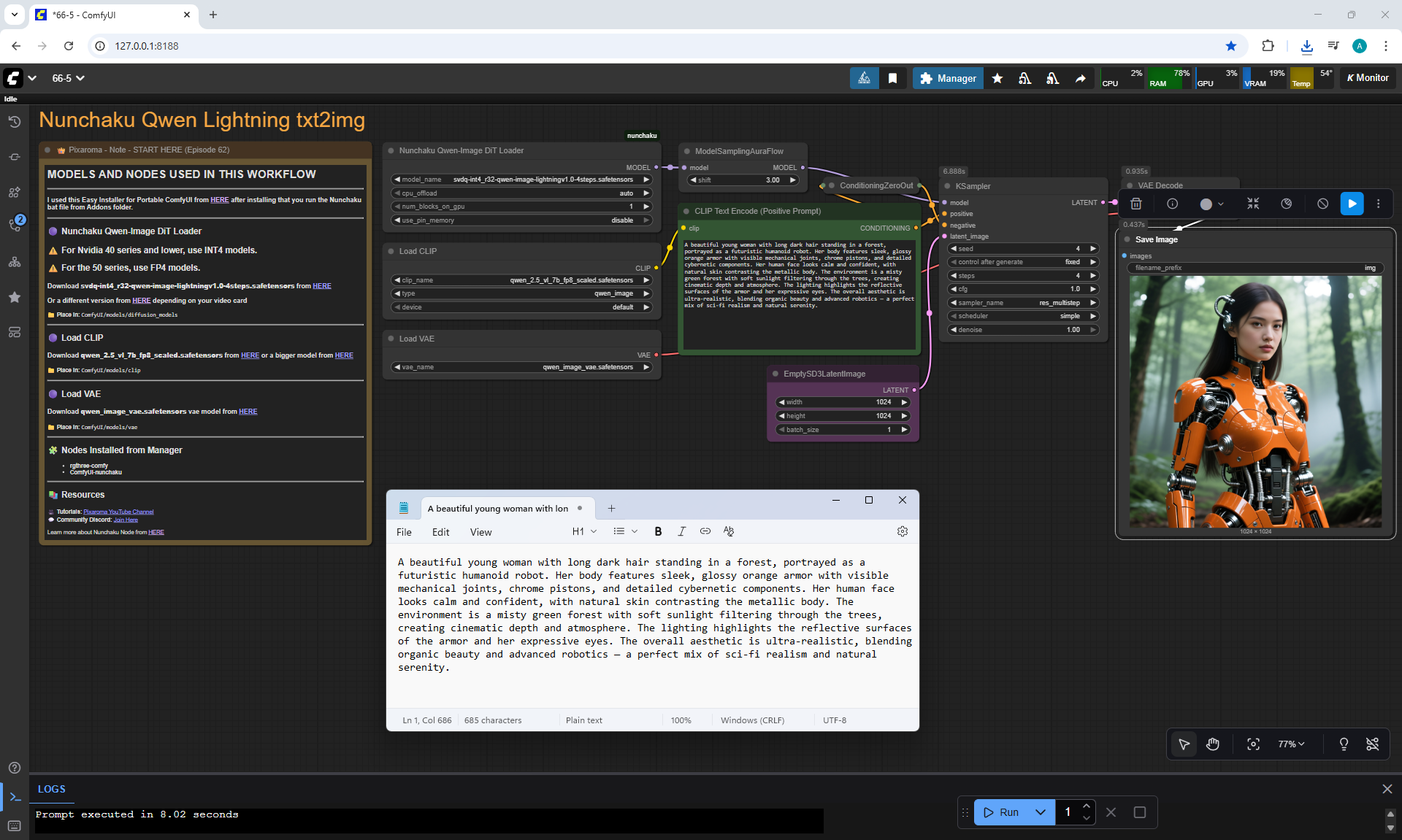Toggle italic formatting in Notepad
This screenshot has height=840, width=1402.
[681, 531]
